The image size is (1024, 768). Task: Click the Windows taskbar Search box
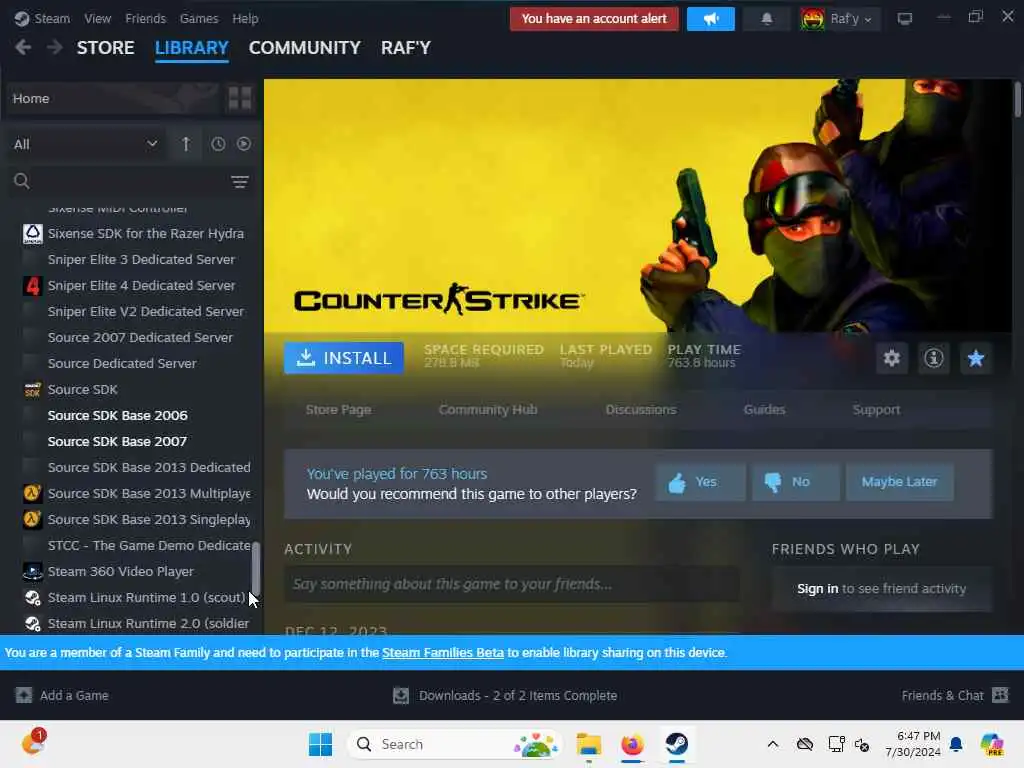coord(455,744)
